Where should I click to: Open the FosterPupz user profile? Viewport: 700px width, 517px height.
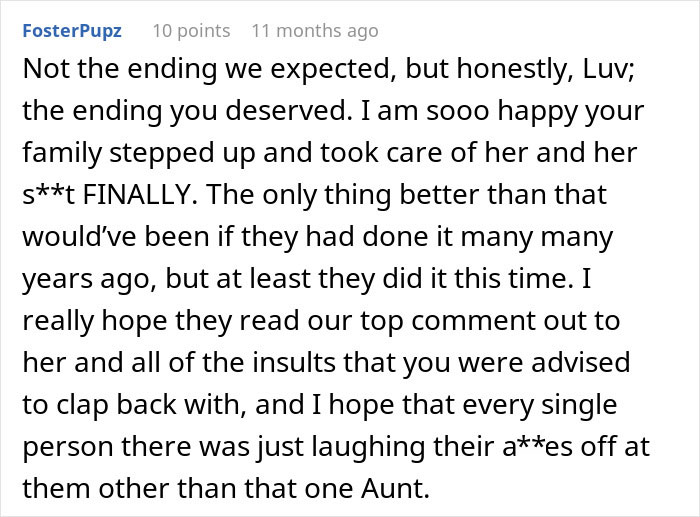(x=71, y=31)
